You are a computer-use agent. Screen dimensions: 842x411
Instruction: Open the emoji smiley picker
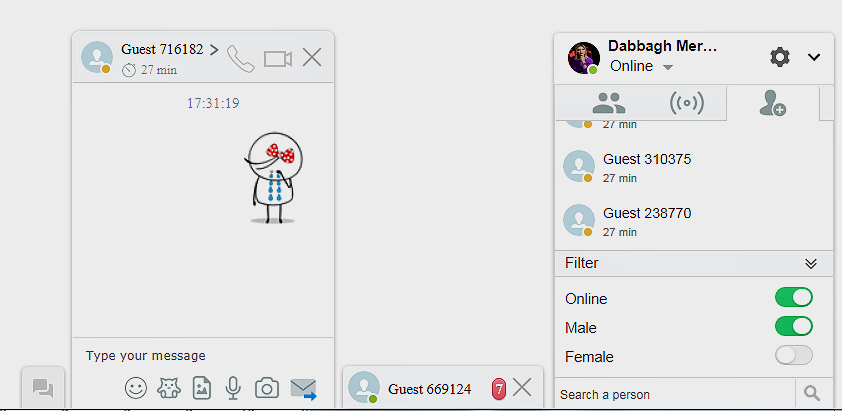pos(136,387)
